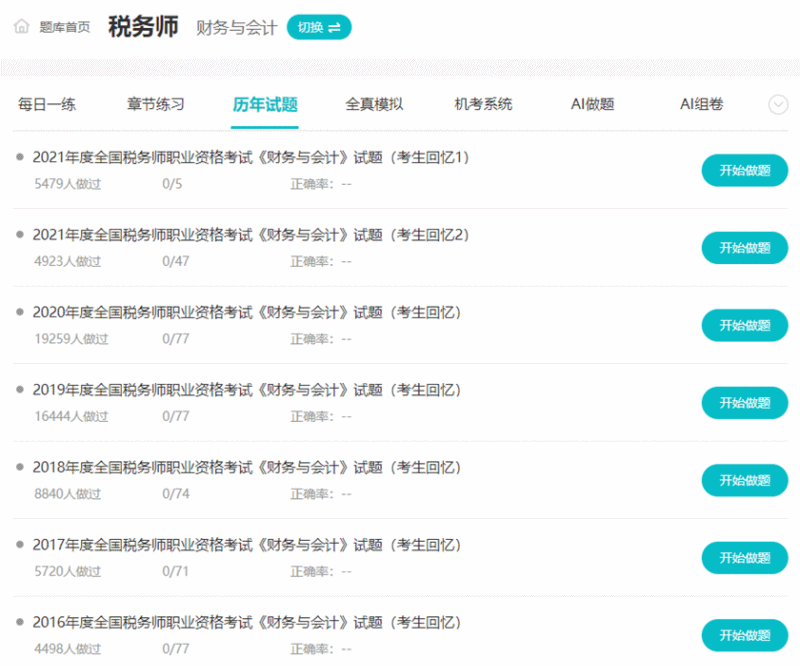This screenshot has height=666, width=800.
Task: Open the 2018年度 财务与会计 exam title link
Action: [247, 467]
